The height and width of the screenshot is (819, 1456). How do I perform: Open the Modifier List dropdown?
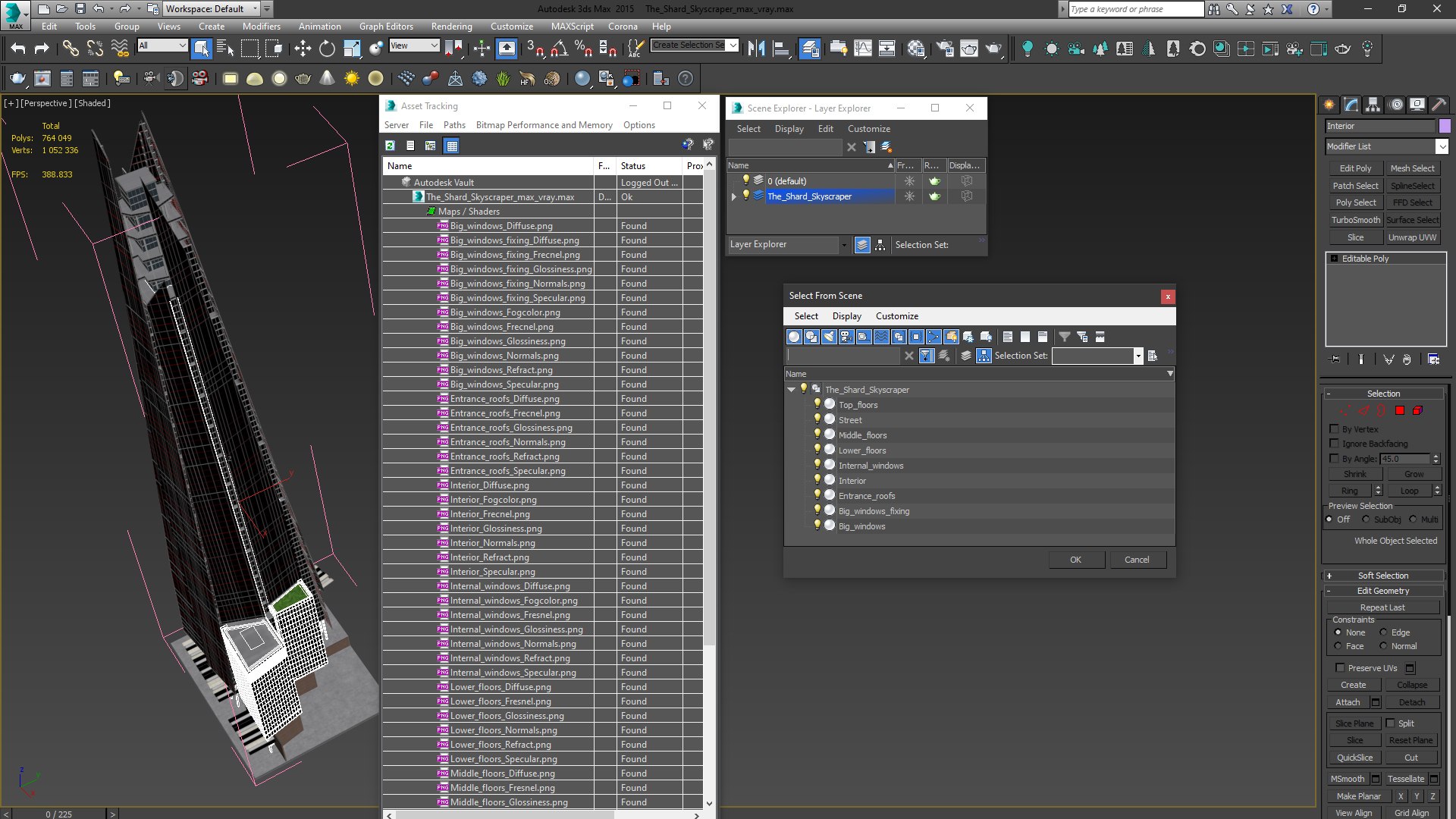point(1386,146)
